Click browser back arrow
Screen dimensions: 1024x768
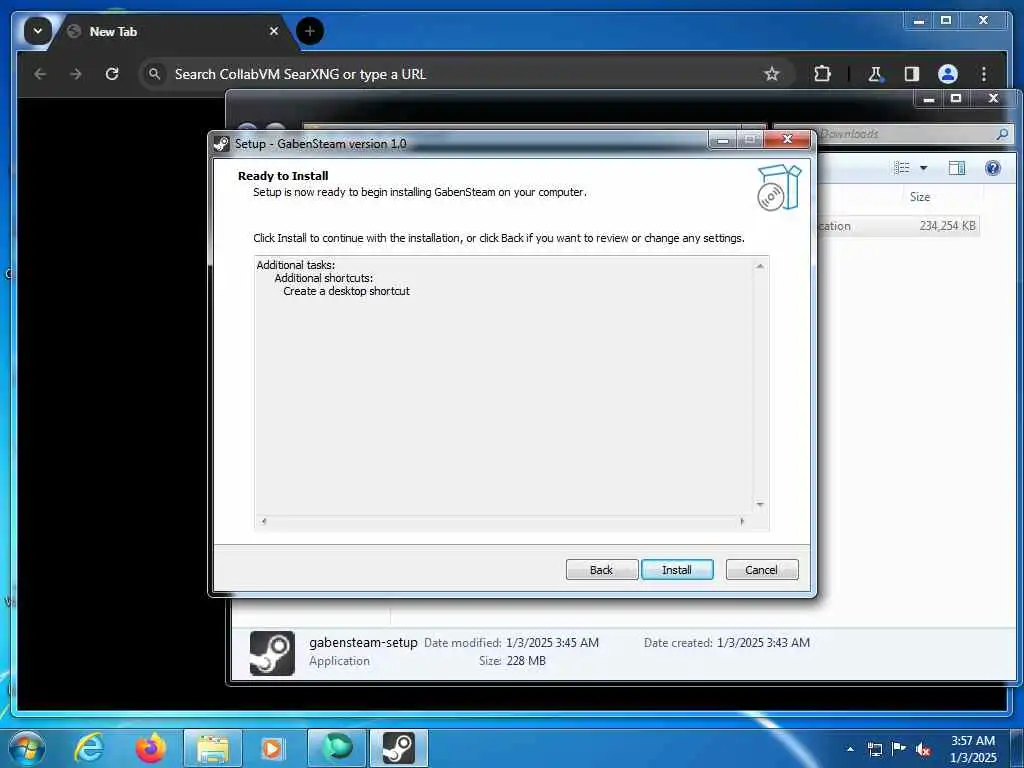(x=40, y=74)
